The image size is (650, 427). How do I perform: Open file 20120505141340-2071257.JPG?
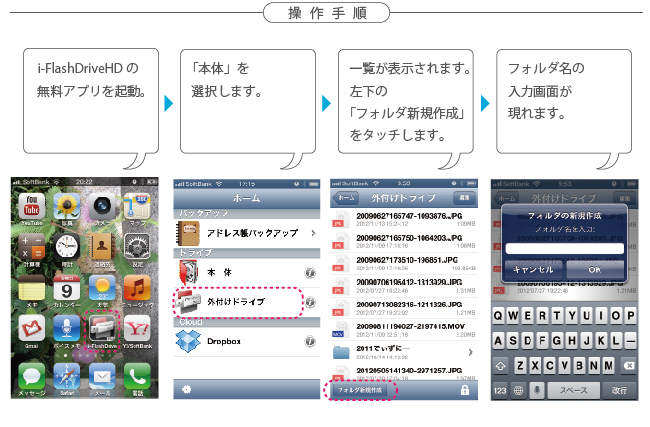coord(404,372)
